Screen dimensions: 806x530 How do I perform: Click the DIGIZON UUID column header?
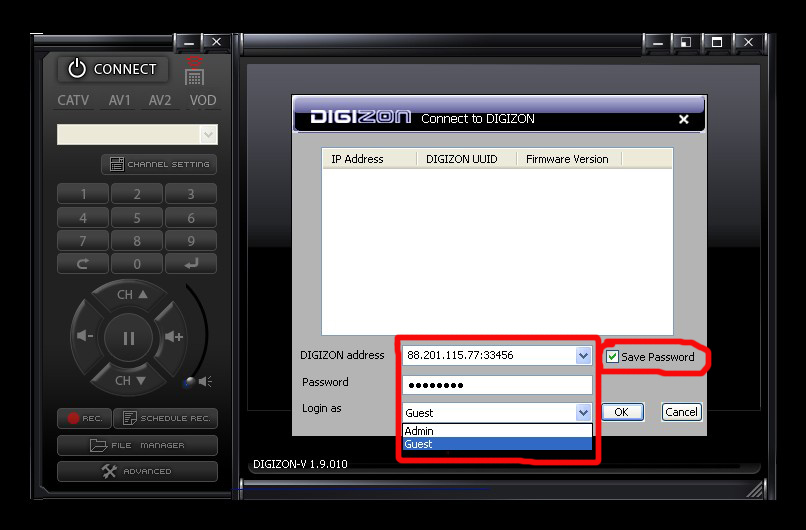[466, 159]
